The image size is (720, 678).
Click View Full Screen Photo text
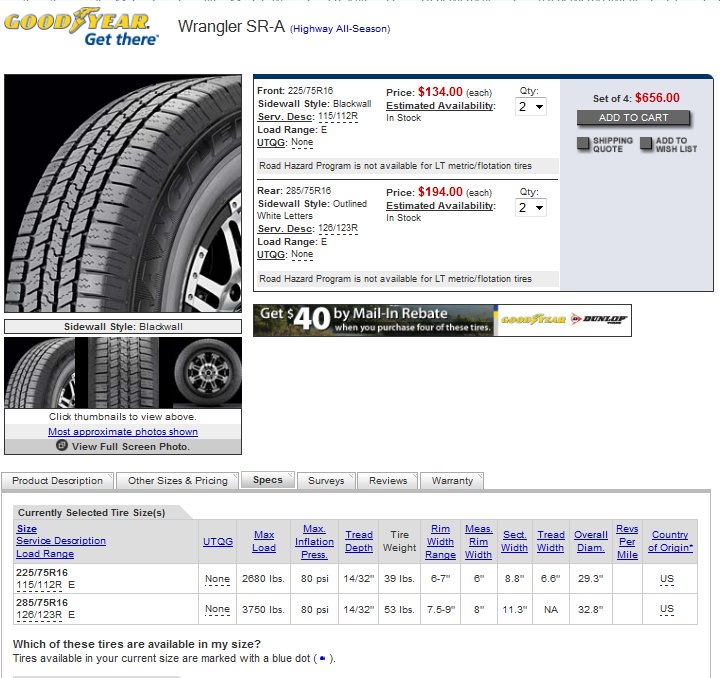[130, 446]
